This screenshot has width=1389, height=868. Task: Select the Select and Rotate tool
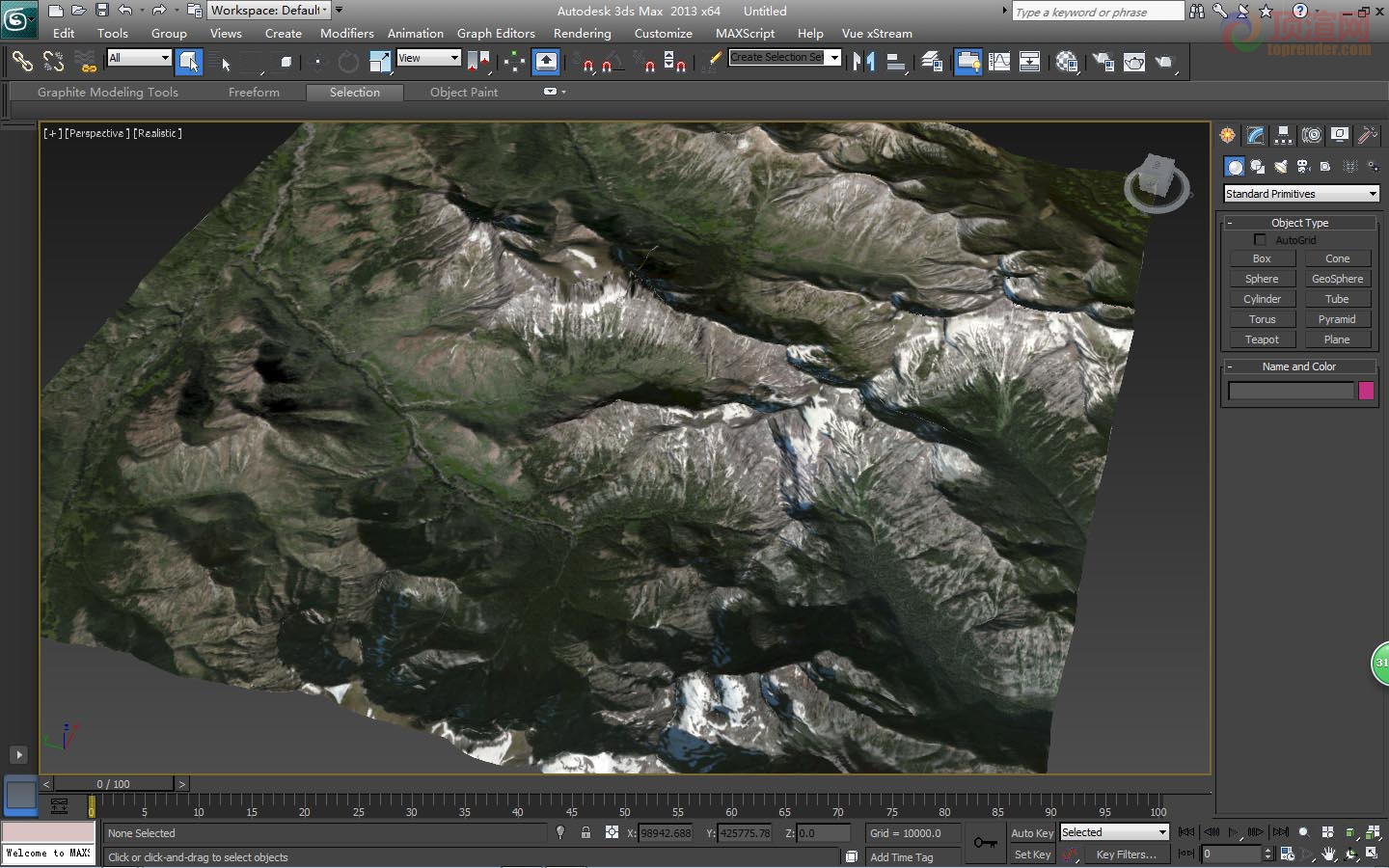(x=348, y=62)
